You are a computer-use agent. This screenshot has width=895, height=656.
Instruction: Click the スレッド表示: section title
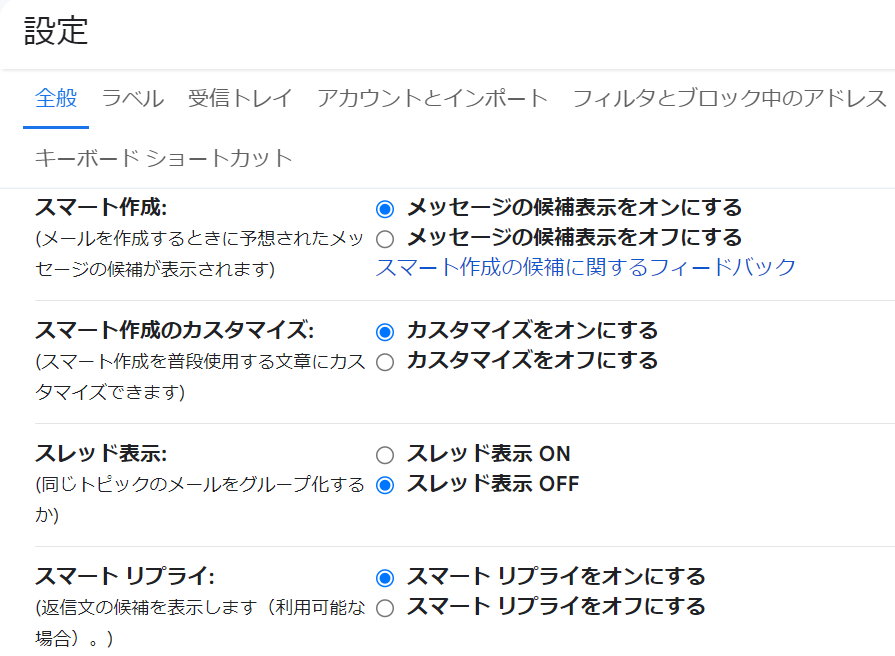[x=100, y=453]
